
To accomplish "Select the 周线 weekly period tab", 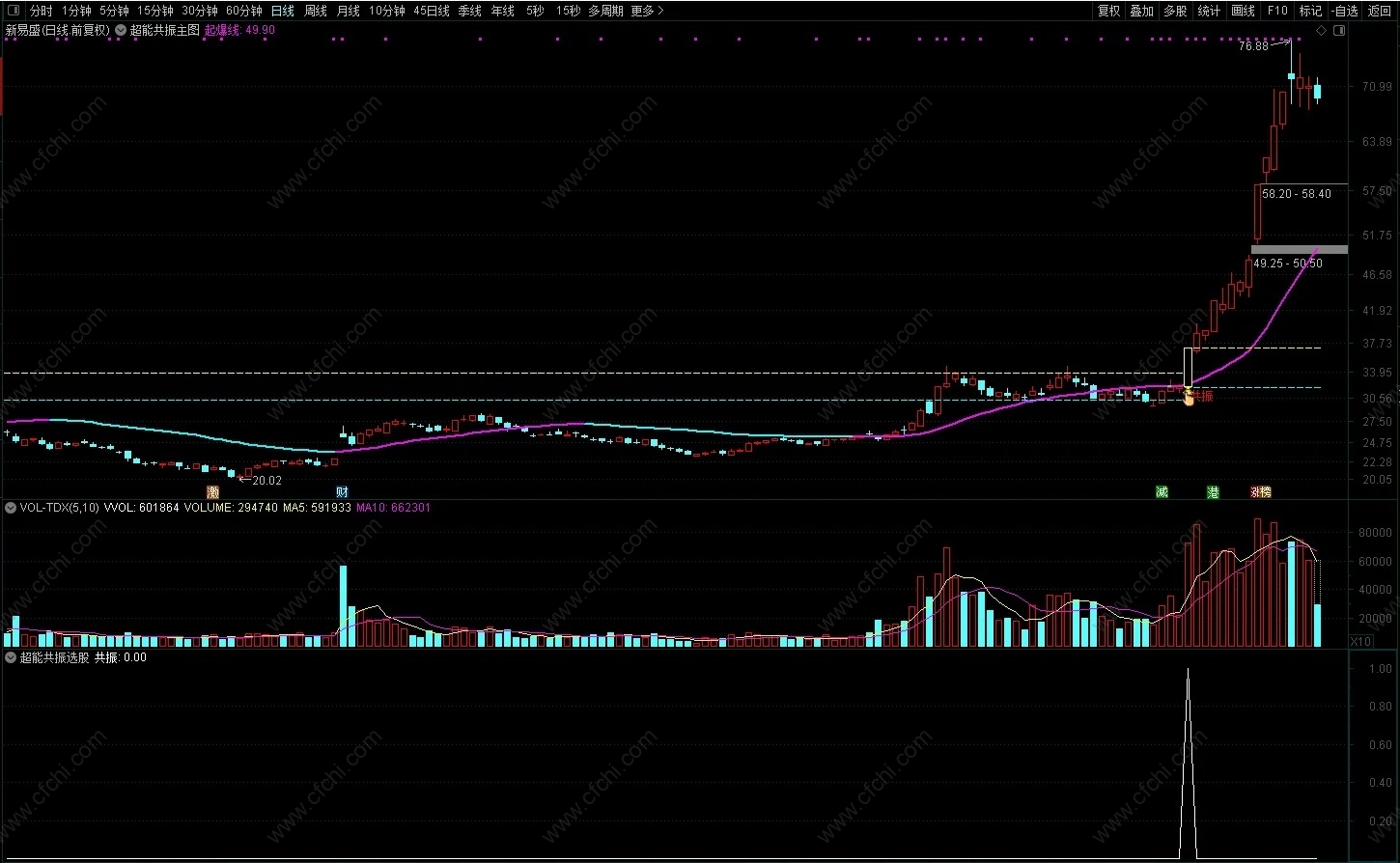I will tap(315, 12).
